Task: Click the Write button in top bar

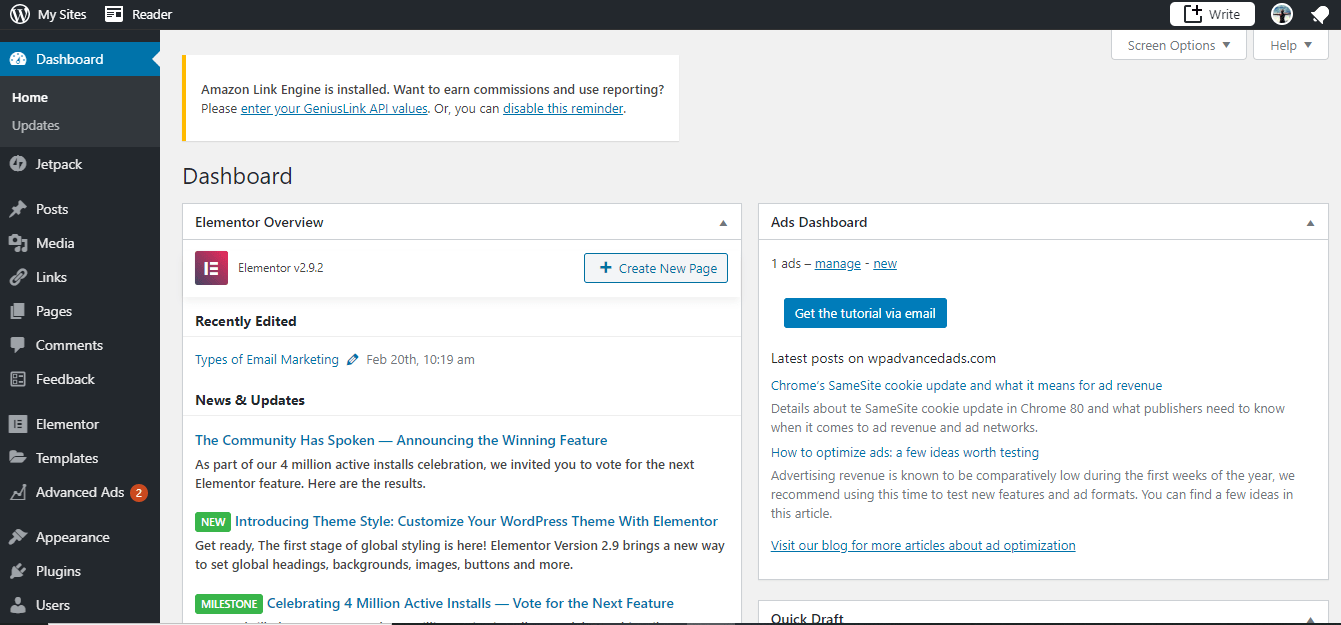Action: tap(1212, 14)
